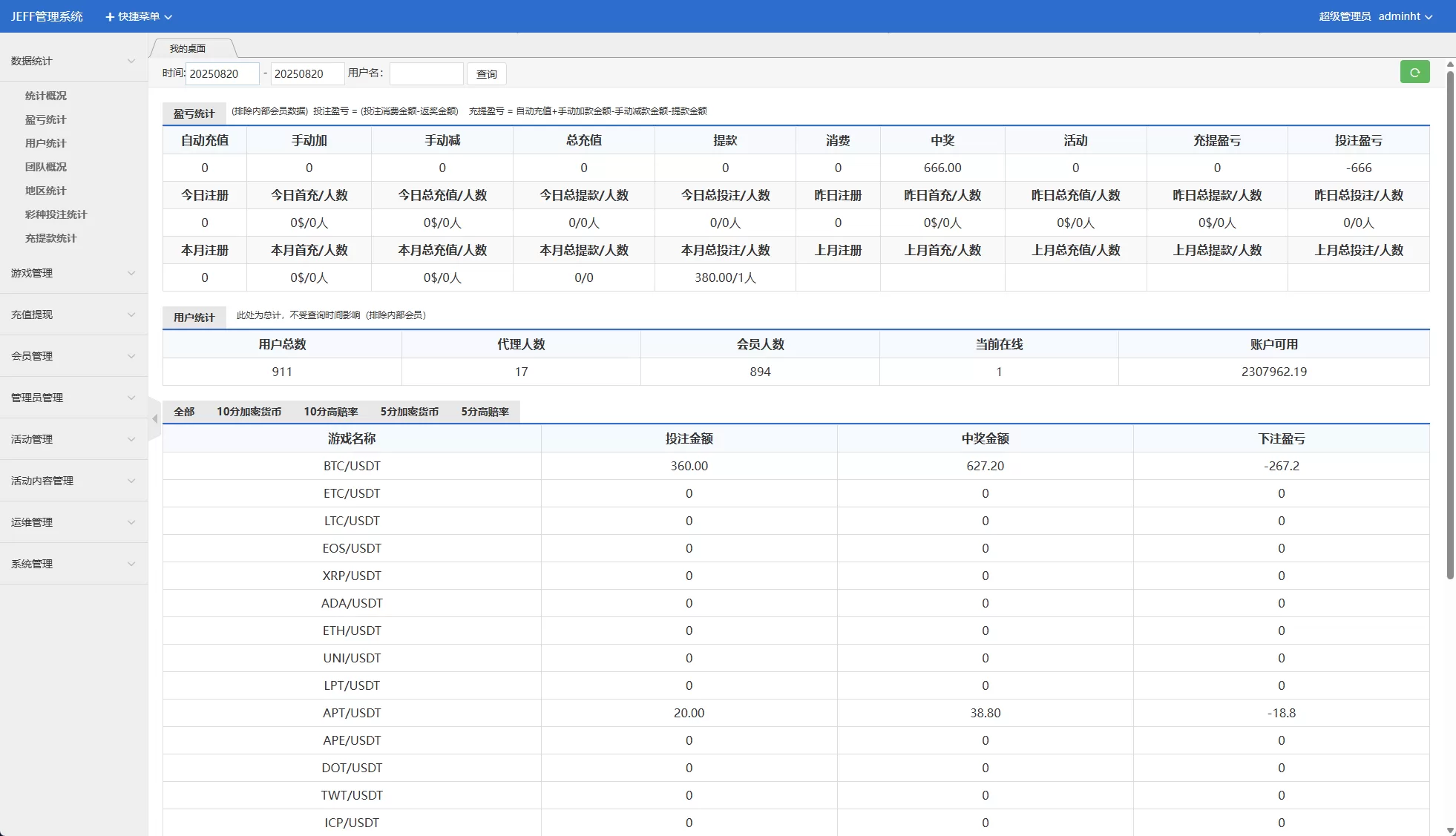Expand the 游戏管理 sidebar section
1456x836 pixels.
pyautogui.click(x=72, y=273)
